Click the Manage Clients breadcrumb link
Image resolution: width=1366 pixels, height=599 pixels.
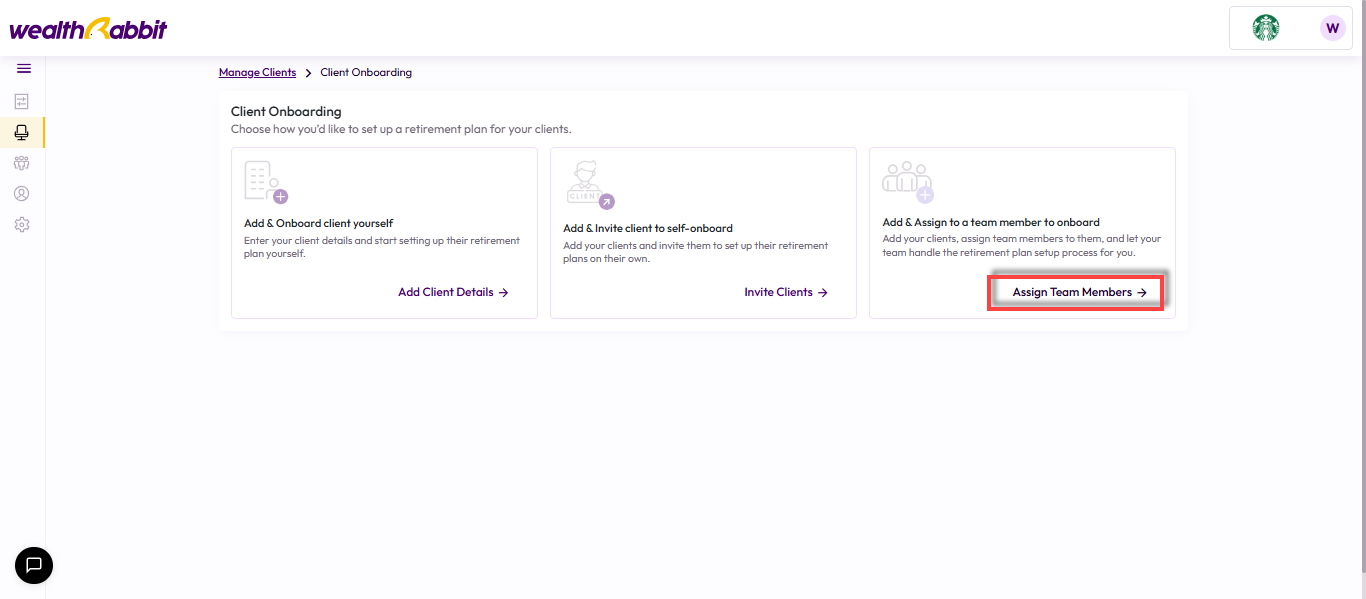258,73
